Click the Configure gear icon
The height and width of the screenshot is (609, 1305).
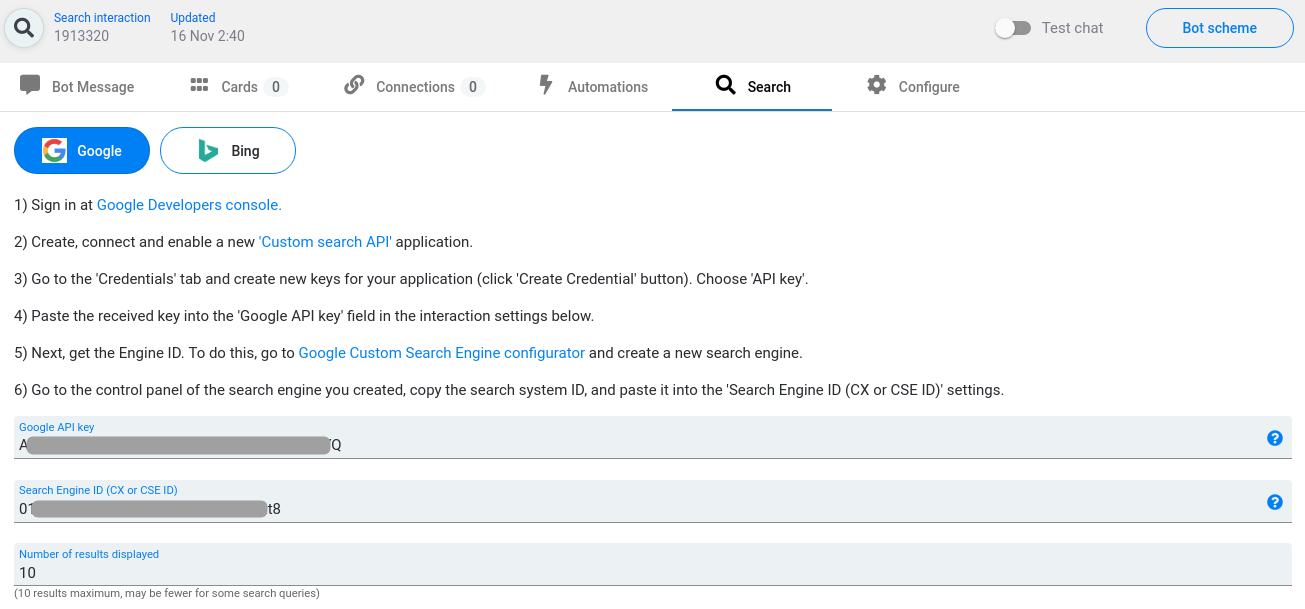877,85
